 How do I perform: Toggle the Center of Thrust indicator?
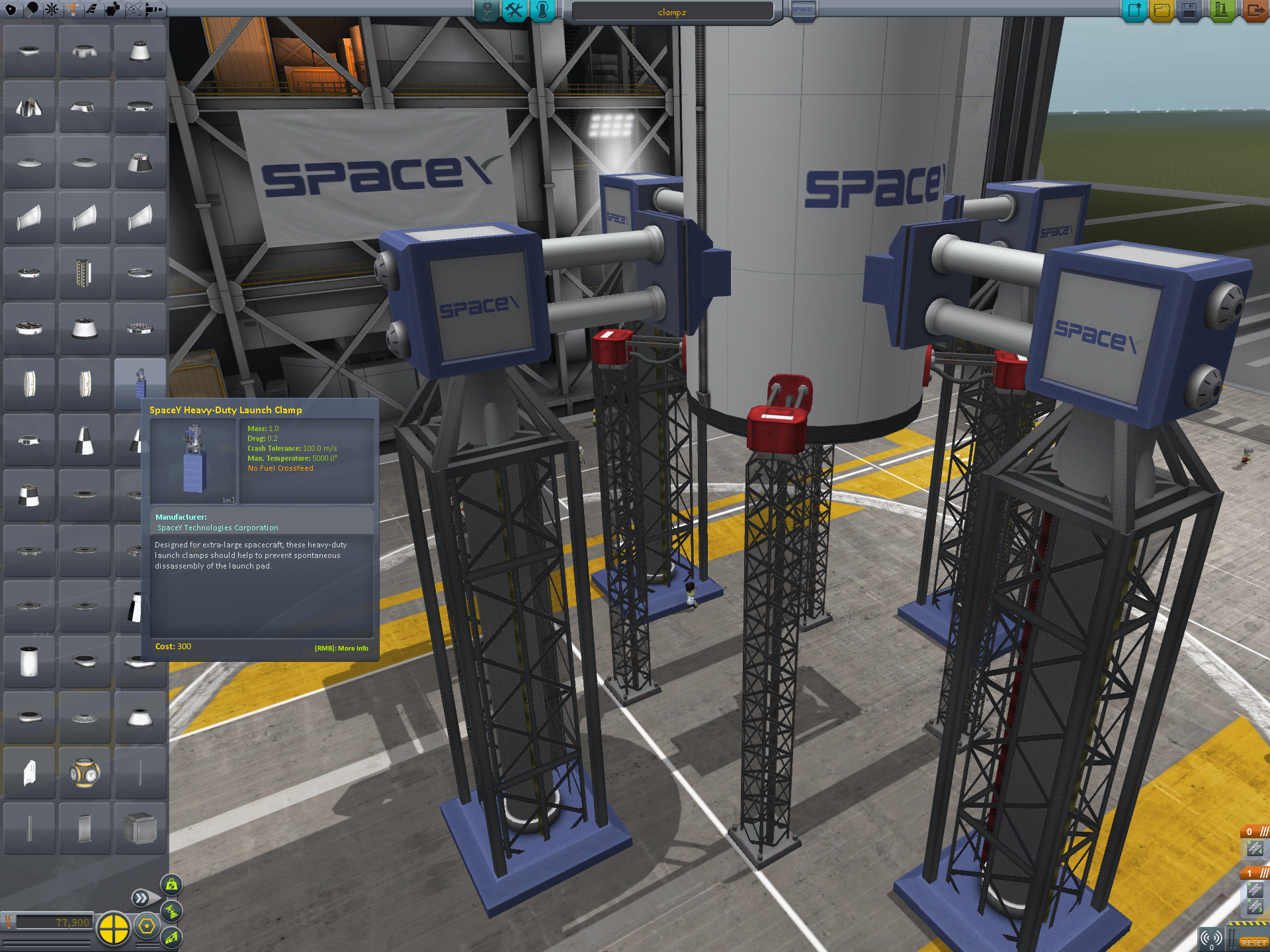171,911
